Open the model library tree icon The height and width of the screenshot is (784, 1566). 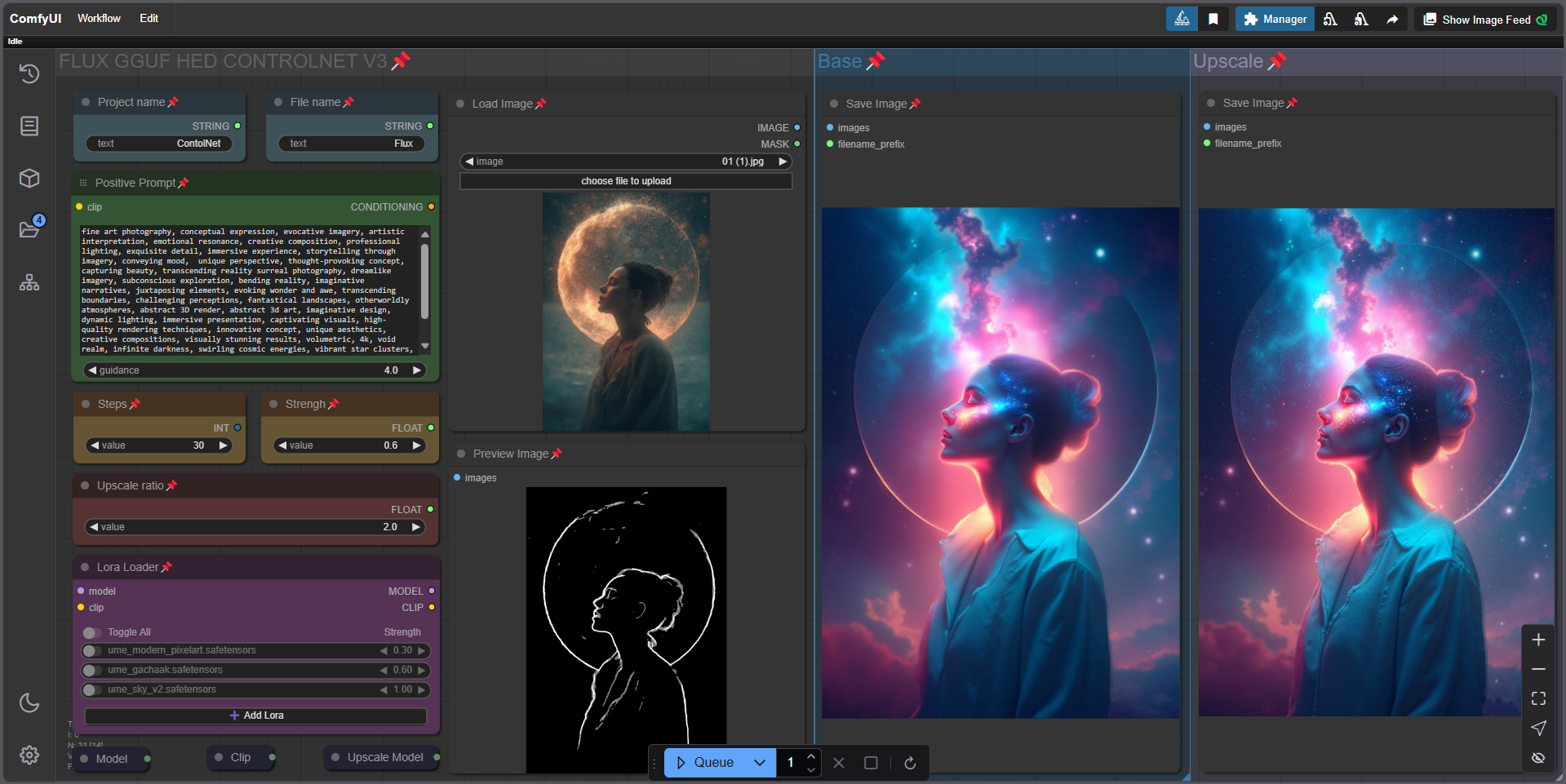[x=29, y=283]
